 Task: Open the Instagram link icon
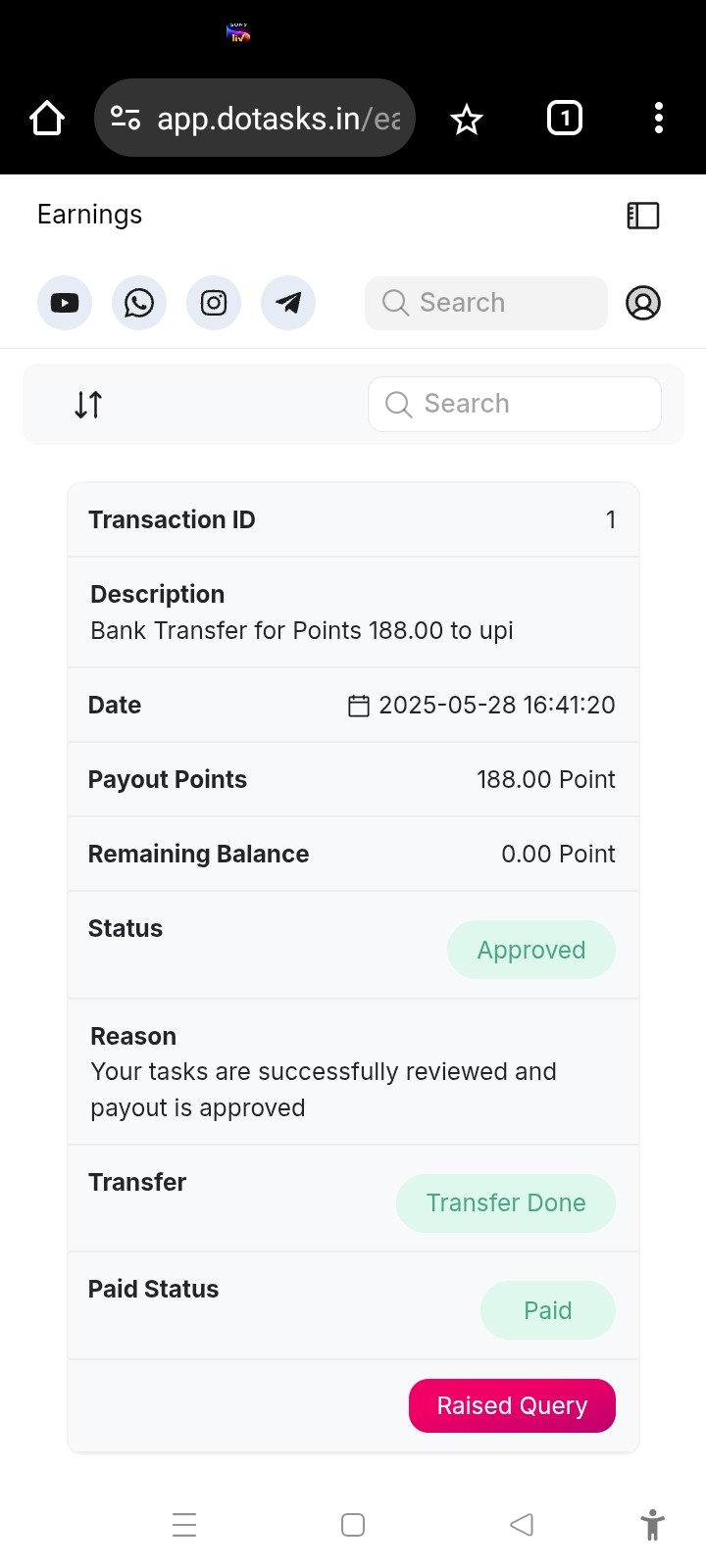pyautogui.click(x=214, y=303)
